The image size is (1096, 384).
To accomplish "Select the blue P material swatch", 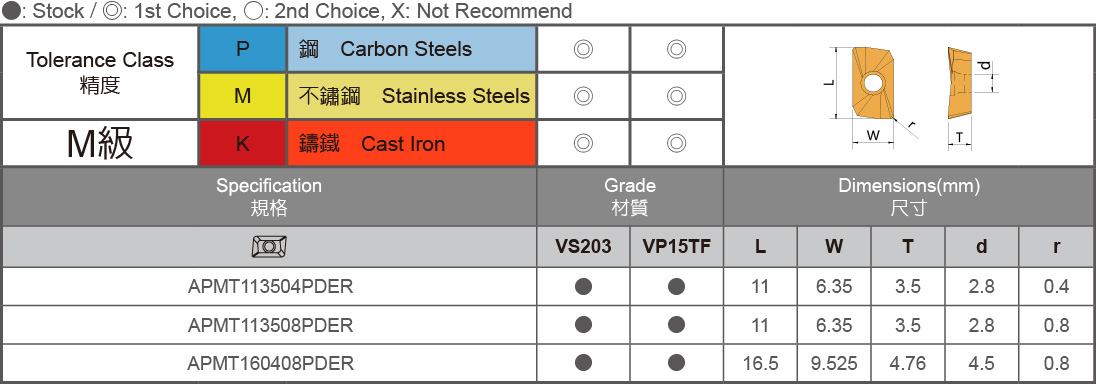I will point(243,49).
